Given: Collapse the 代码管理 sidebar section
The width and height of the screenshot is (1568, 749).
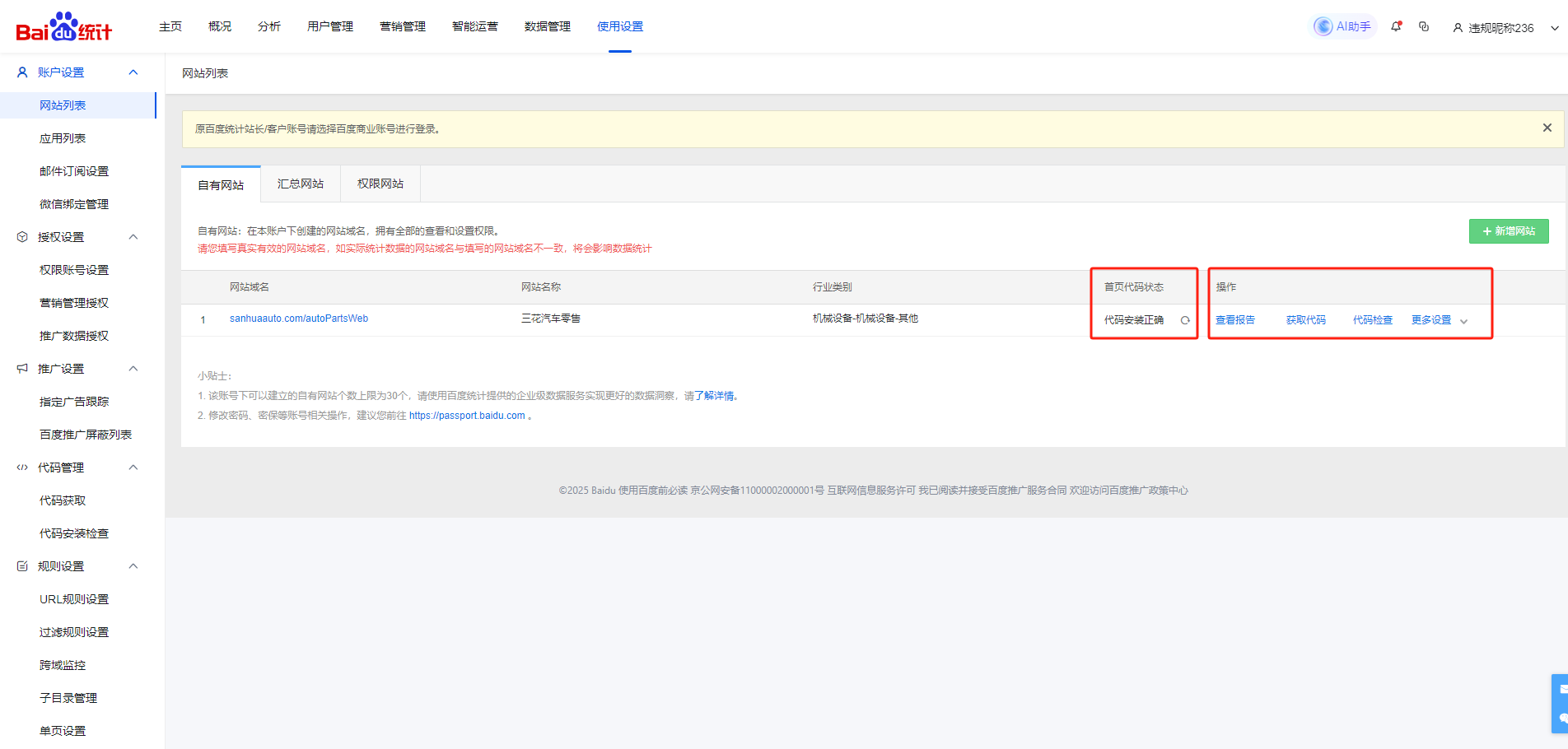Looking at the screenshot, I should coord(133,468).
